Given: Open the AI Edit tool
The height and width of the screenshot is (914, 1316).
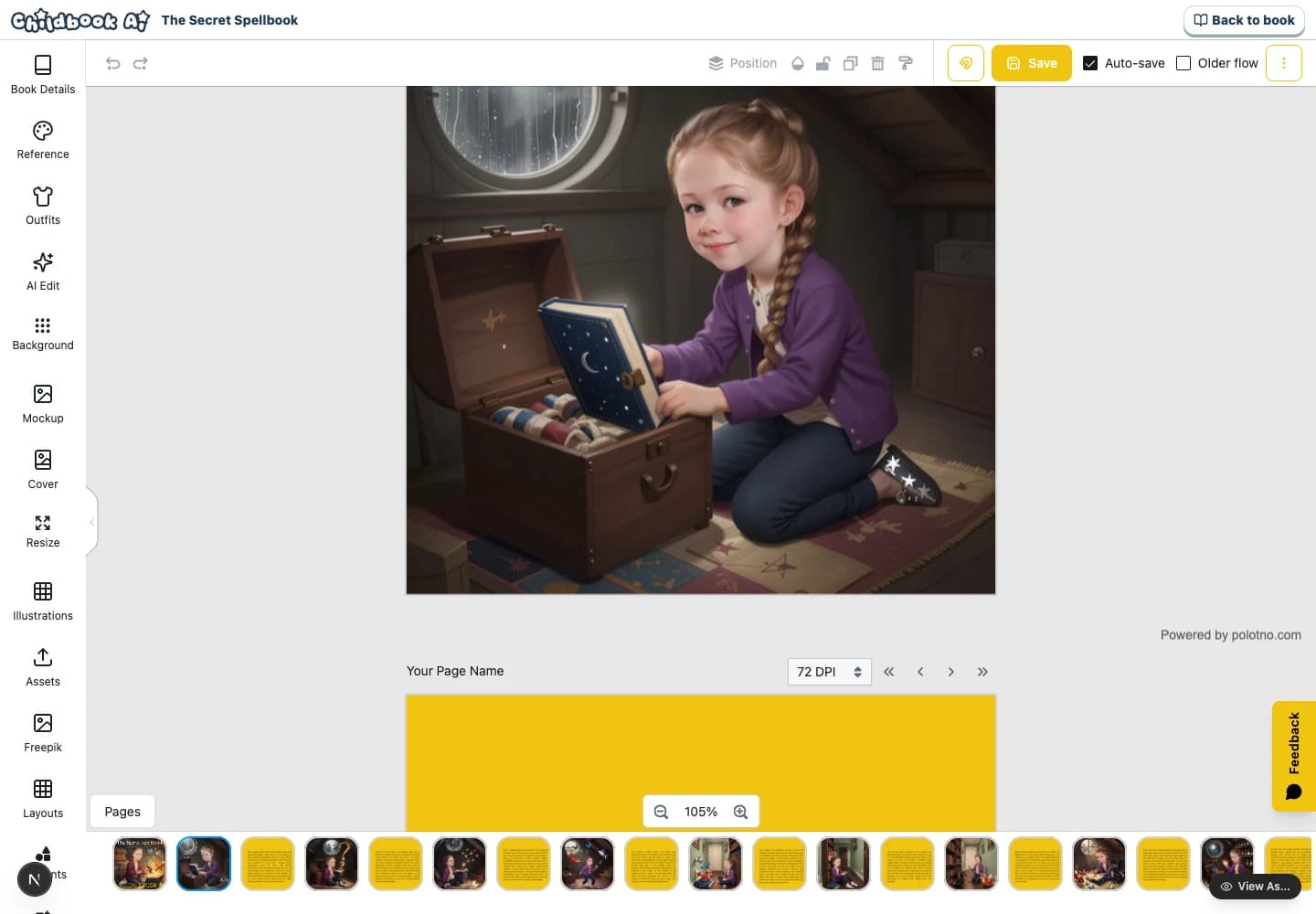Looking at the screenshot, I should click(43, 271).
